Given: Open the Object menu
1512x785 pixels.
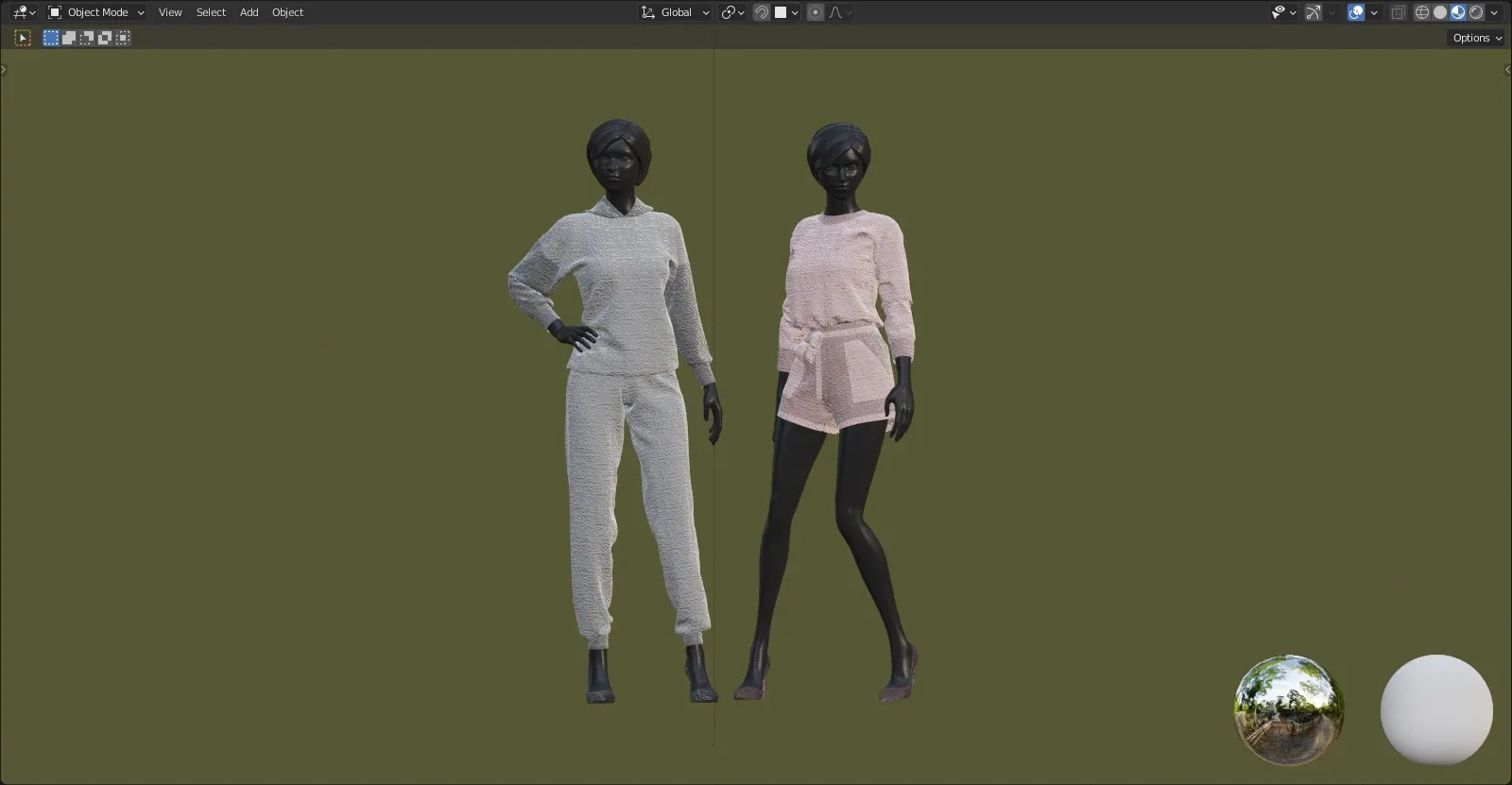Looking at the screenshot, I should pyautogui.click(x=287, y=12).
